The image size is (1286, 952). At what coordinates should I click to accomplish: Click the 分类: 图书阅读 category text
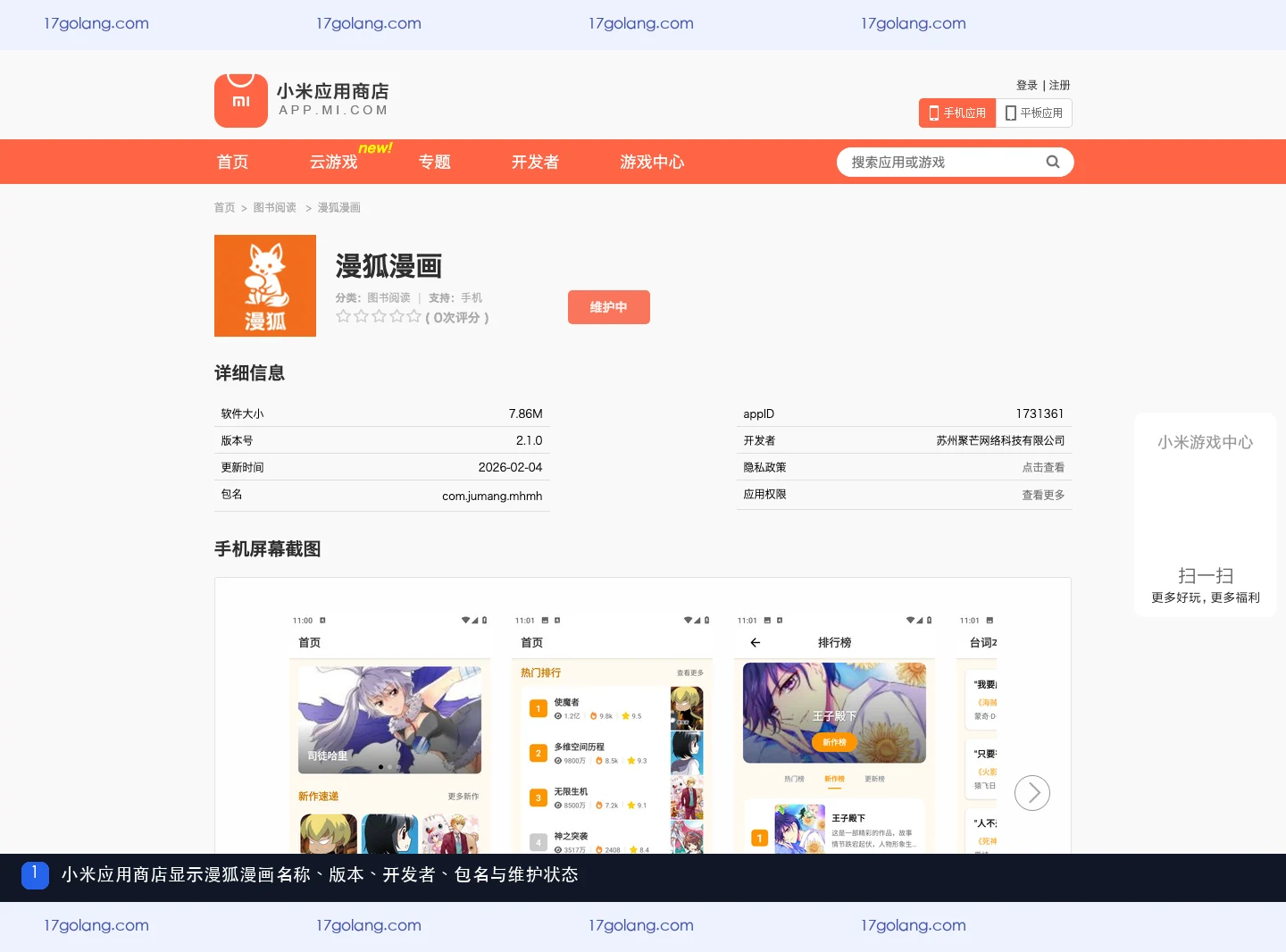[372, 297]
